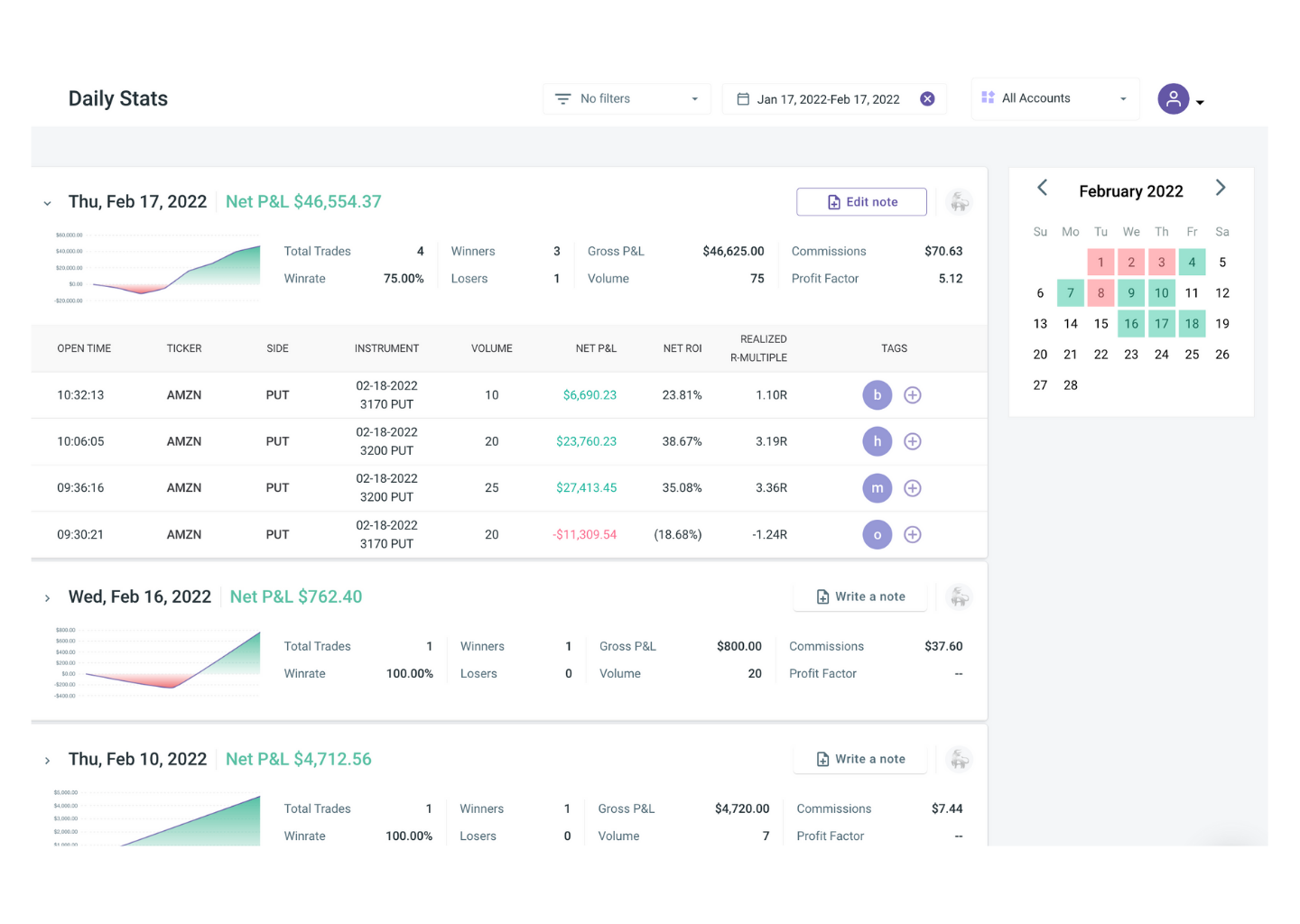This screenshot has height=924, width=1300.
Task: Open the user profile avatar icon
Action: [1173, 99]
